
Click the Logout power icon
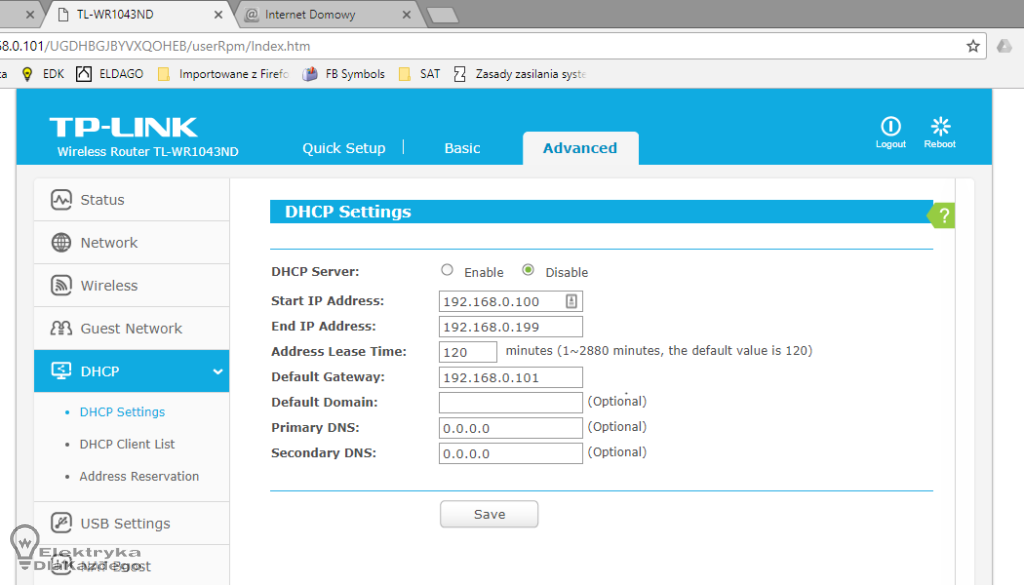click(x=890, y=126)
